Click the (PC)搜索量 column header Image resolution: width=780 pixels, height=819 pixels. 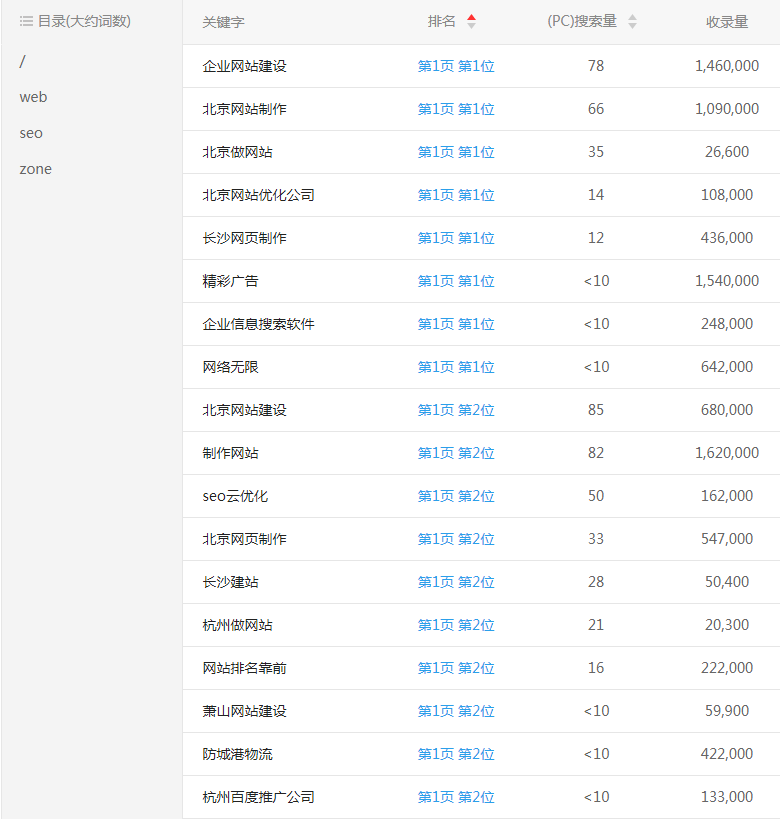pyautogui.click(x=582, y=22)
